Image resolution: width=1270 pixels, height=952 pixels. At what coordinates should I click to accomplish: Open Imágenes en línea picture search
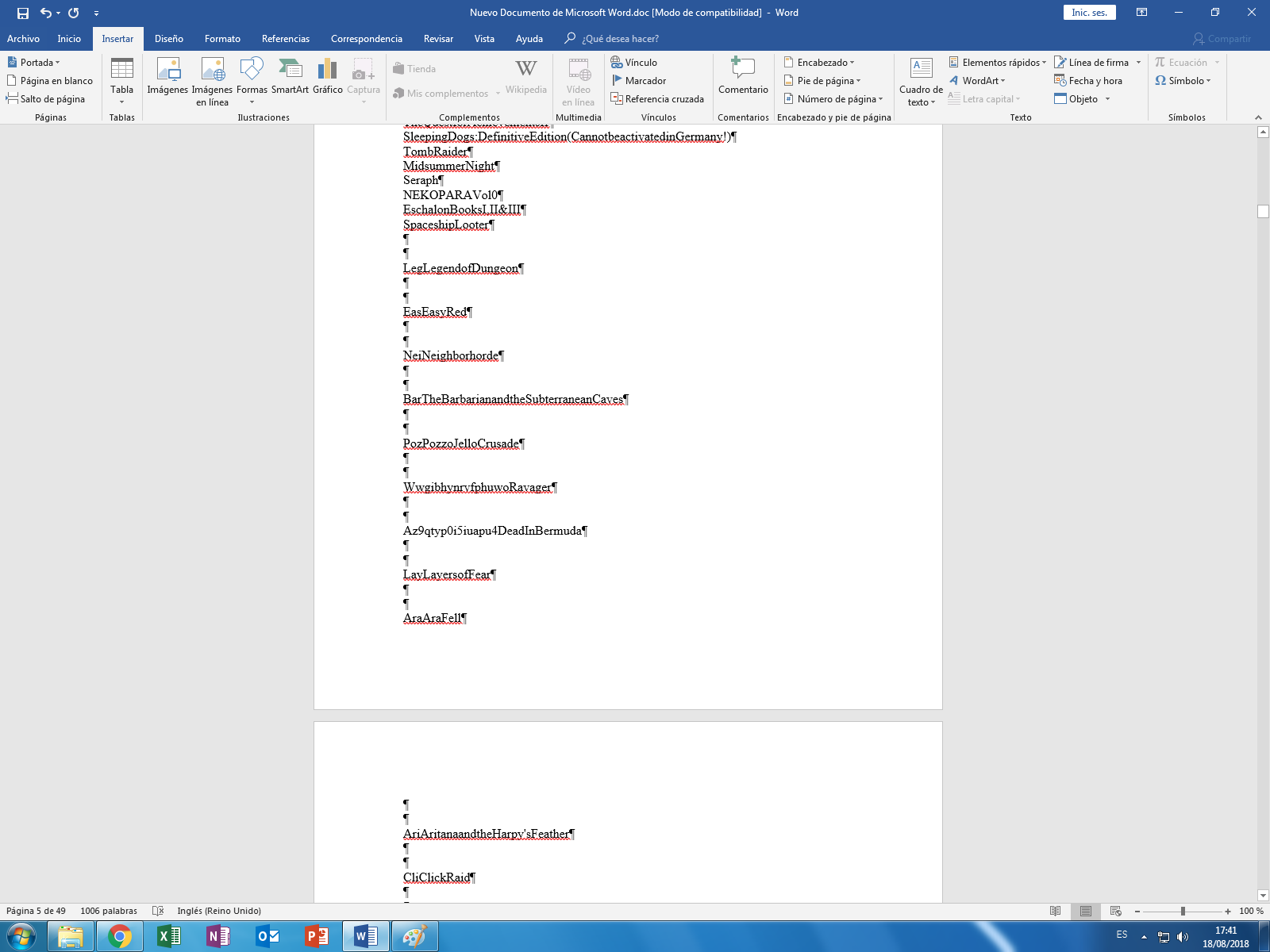click(x=213, y=82)
